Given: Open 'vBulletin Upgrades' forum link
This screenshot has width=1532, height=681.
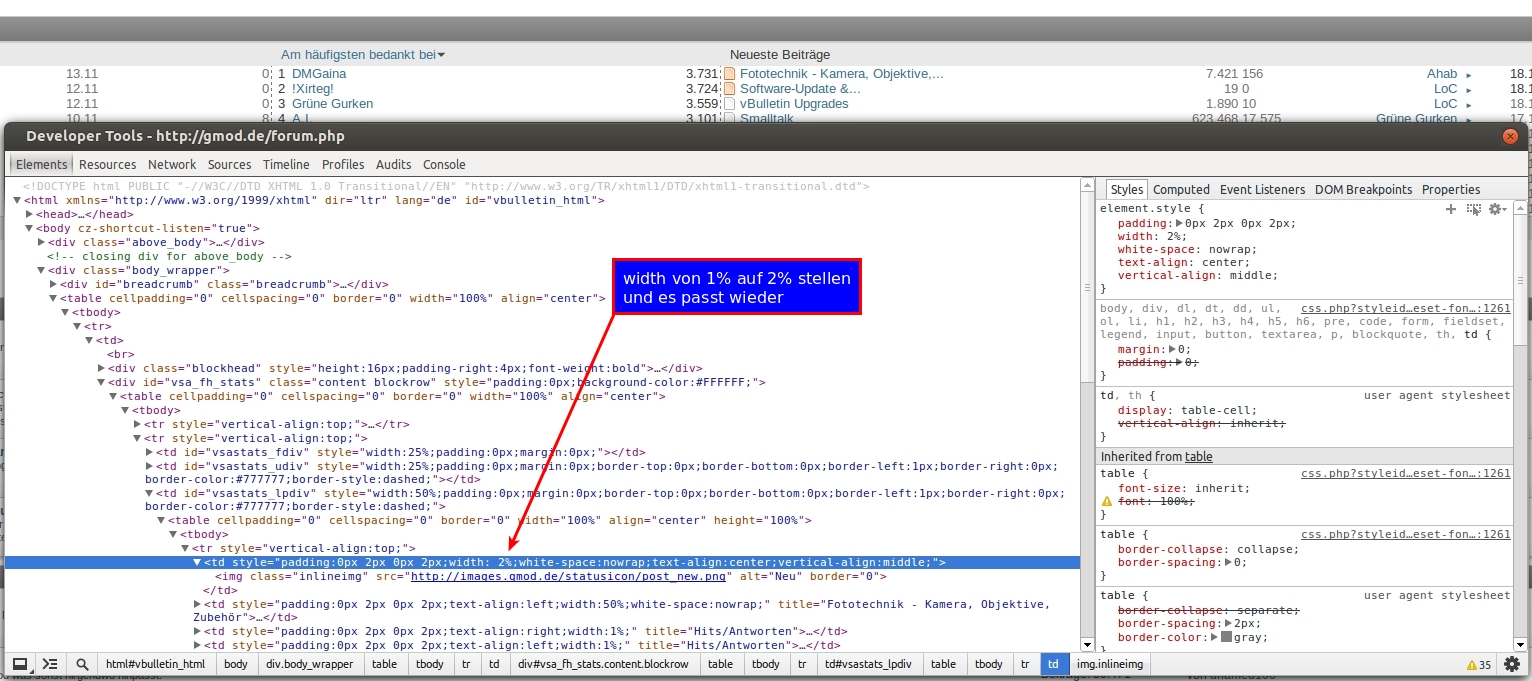Looking at the screenshot, I should [793, 104].
